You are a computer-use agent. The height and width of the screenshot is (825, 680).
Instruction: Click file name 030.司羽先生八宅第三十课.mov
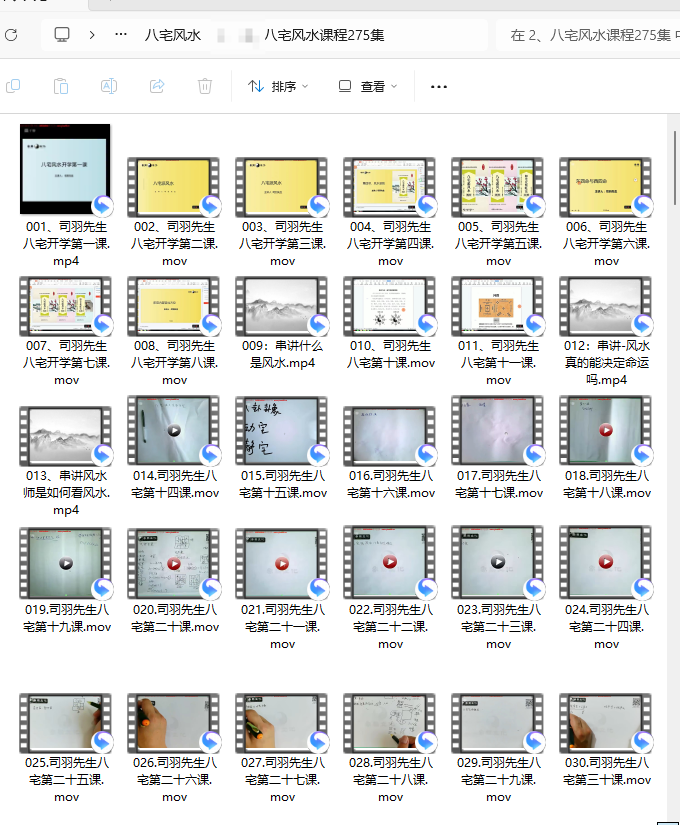607,771
